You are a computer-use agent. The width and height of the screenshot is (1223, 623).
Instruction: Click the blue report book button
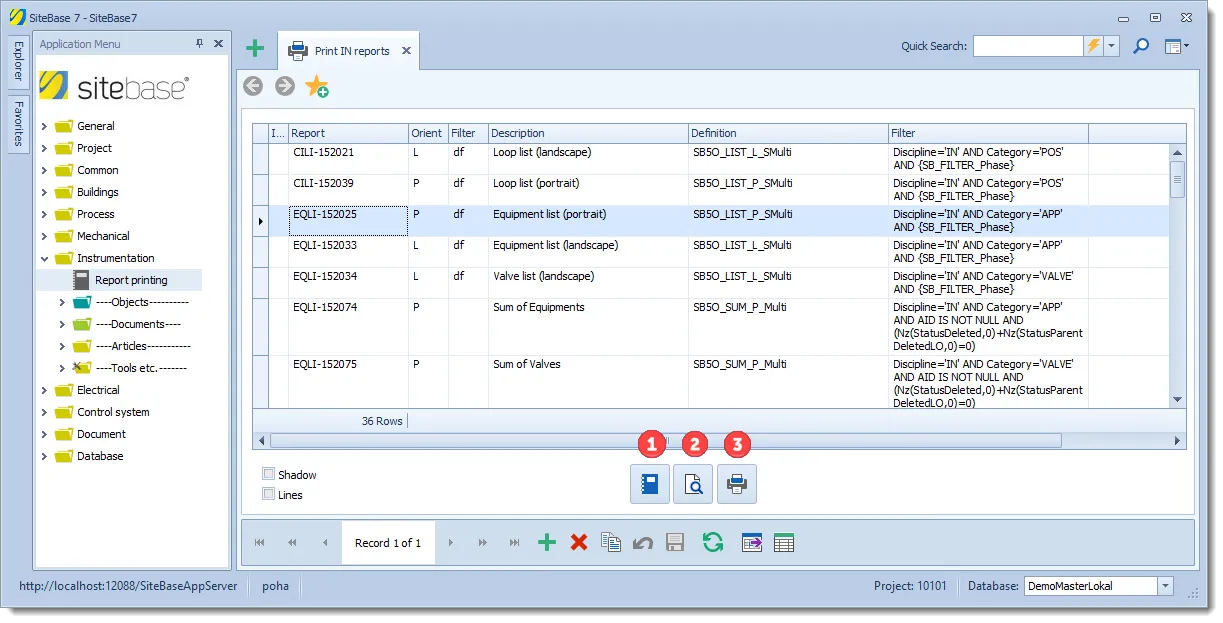(649, 485)
